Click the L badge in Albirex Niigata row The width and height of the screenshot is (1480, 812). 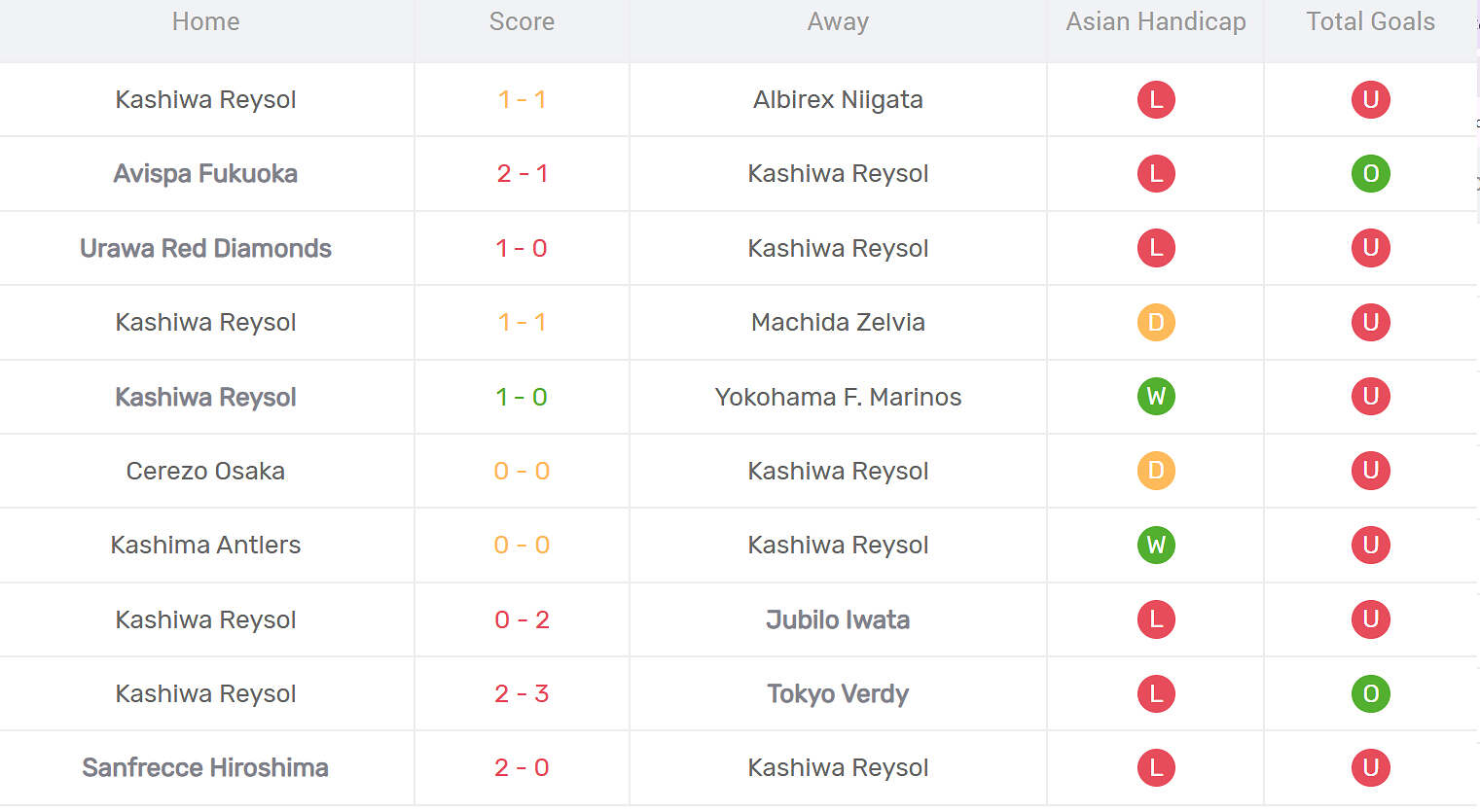(x=1156, y=99)
